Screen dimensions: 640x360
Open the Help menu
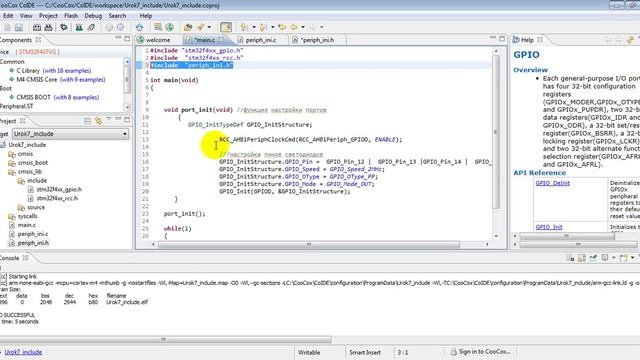[146, 16]
